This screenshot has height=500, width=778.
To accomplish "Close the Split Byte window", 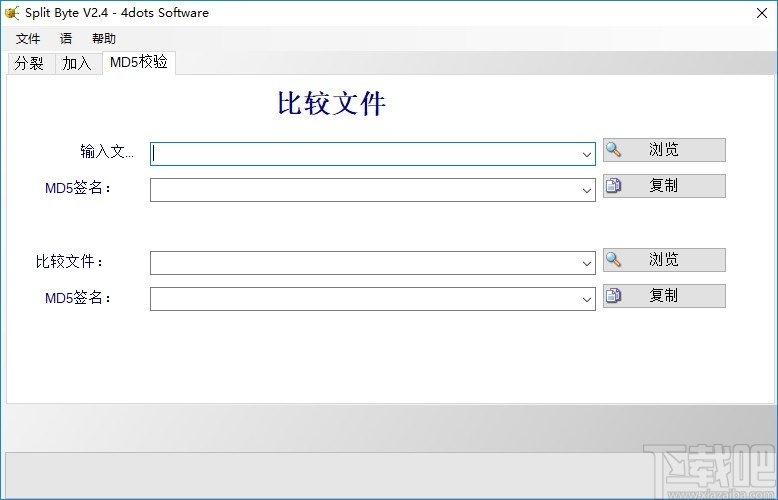I will pyautogui.click(x=762, y=13).
